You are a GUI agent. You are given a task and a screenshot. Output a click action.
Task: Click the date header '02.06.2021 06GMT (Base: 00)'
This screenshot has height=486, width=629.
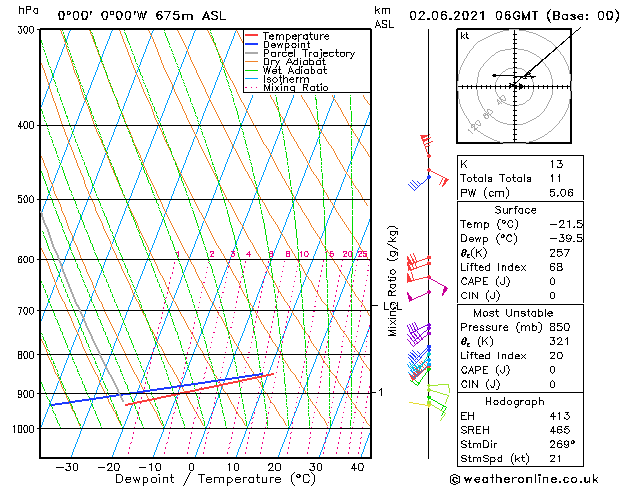pyautogui.click(x=514, y=16)
